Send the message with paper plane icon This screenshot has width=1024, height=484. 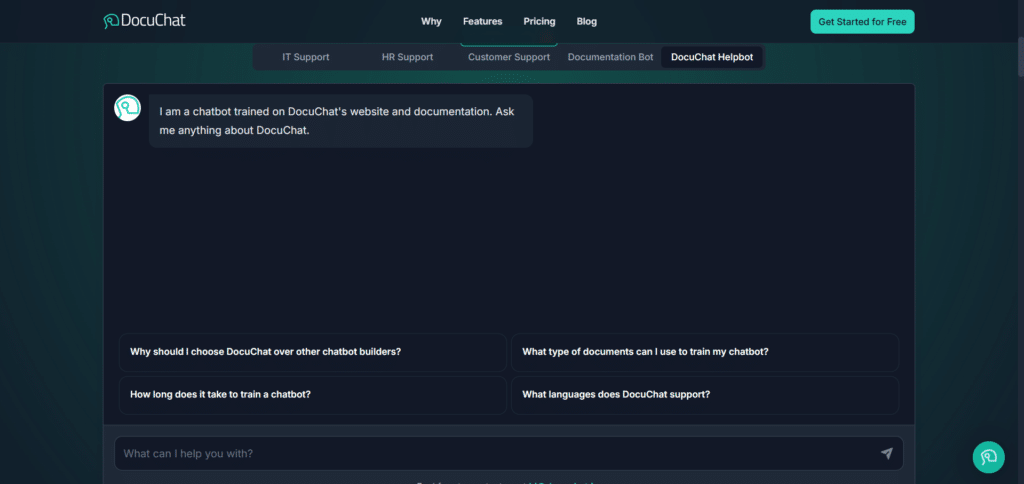(886, 453)
